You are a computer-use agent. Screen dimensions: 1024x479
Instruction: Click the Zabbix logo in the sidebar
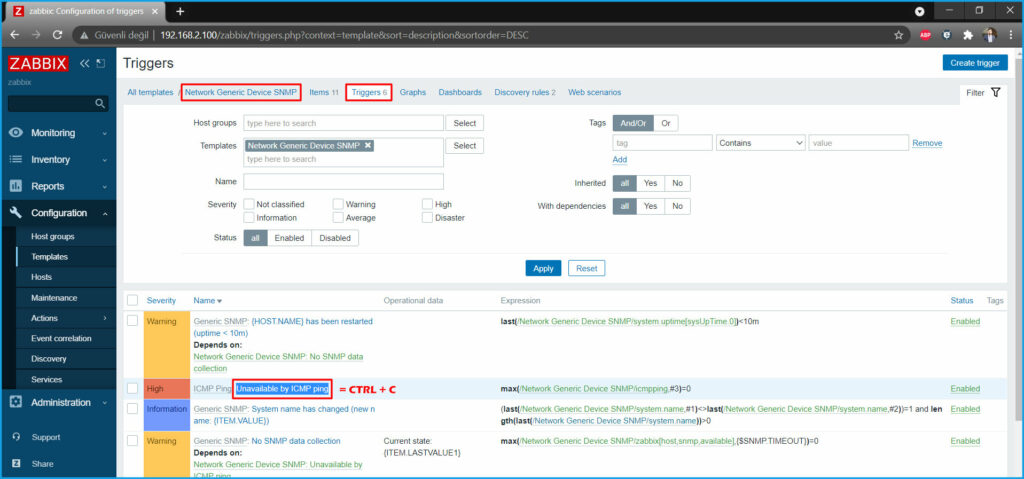(39, 63)
